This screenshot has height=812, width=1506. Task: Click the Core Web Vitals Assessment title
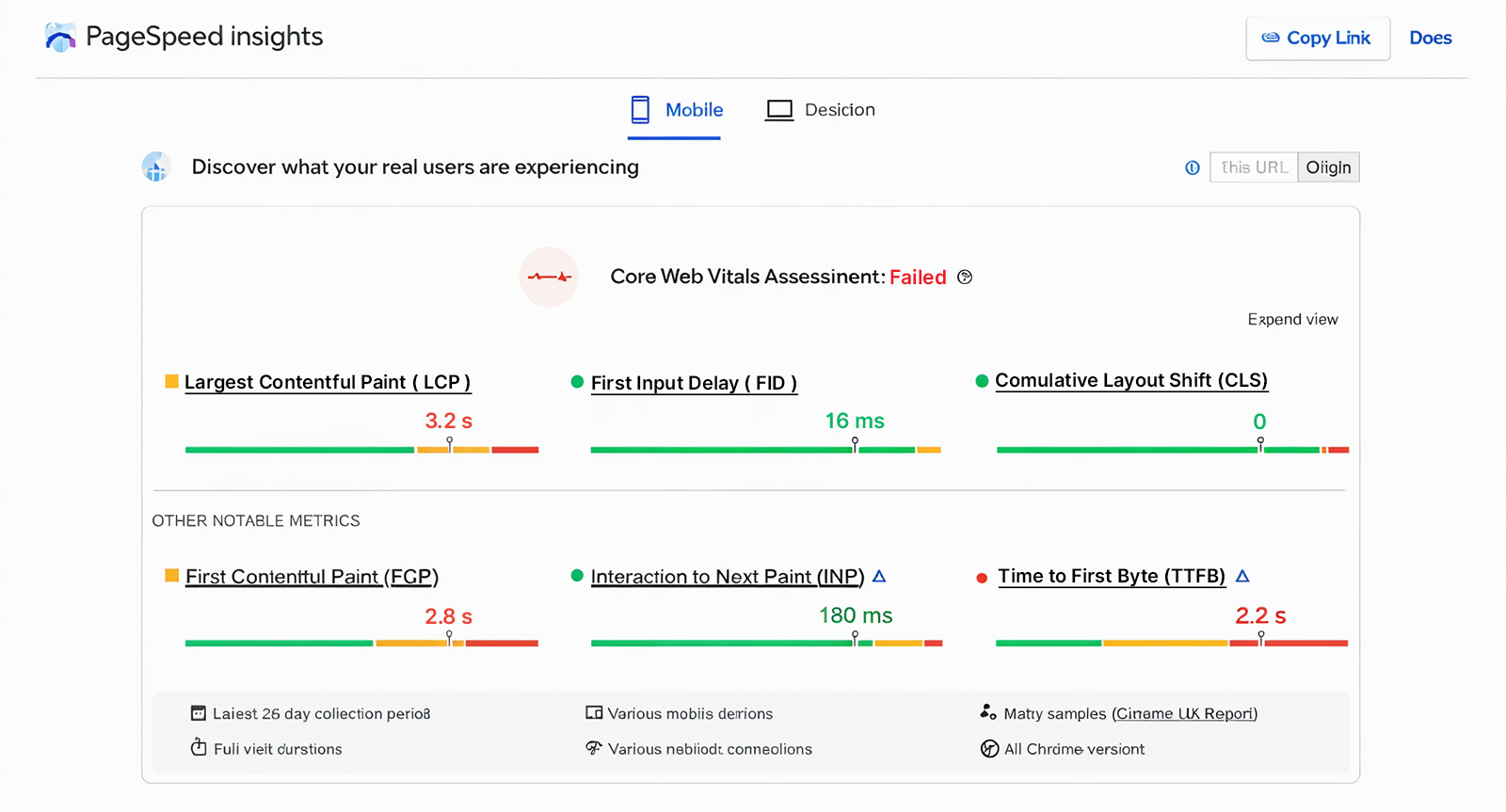click(x=747, y=277)
